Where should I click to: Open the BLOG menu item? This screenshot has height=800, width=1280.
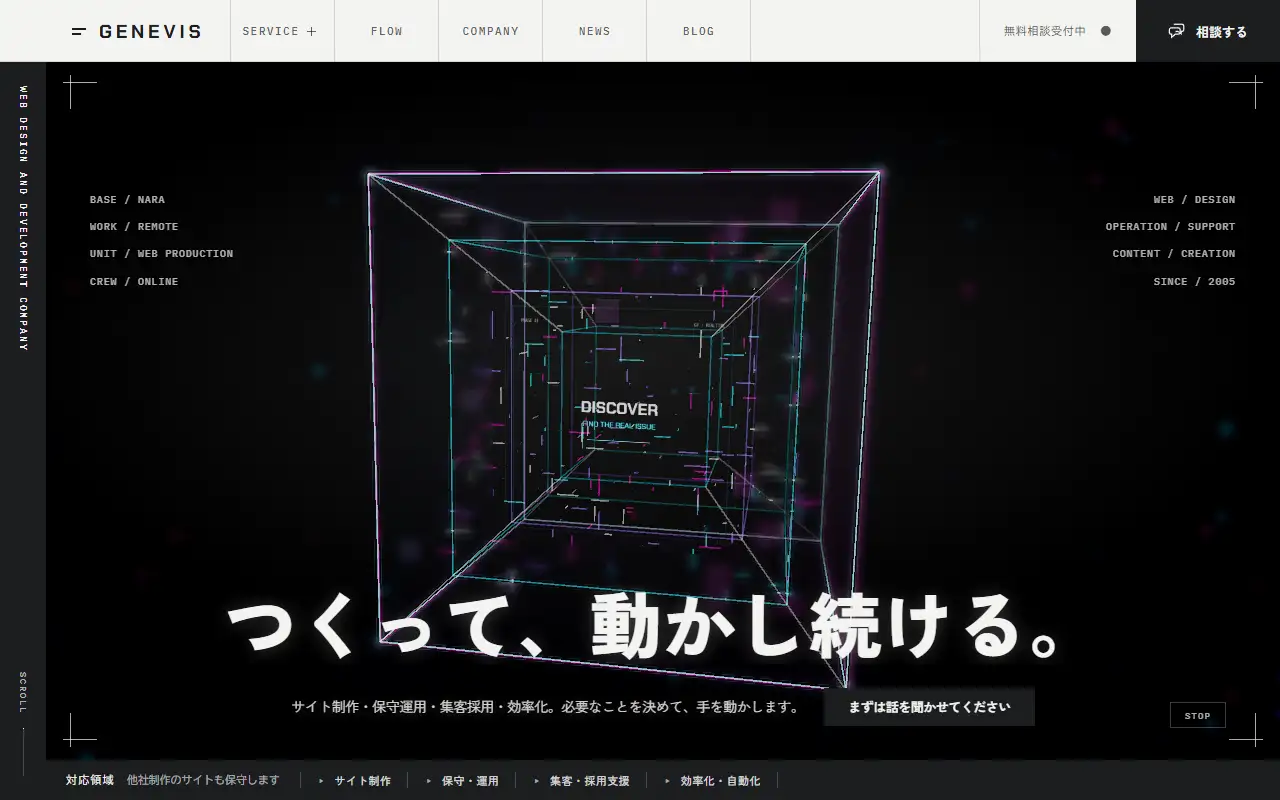pos(699,31)
